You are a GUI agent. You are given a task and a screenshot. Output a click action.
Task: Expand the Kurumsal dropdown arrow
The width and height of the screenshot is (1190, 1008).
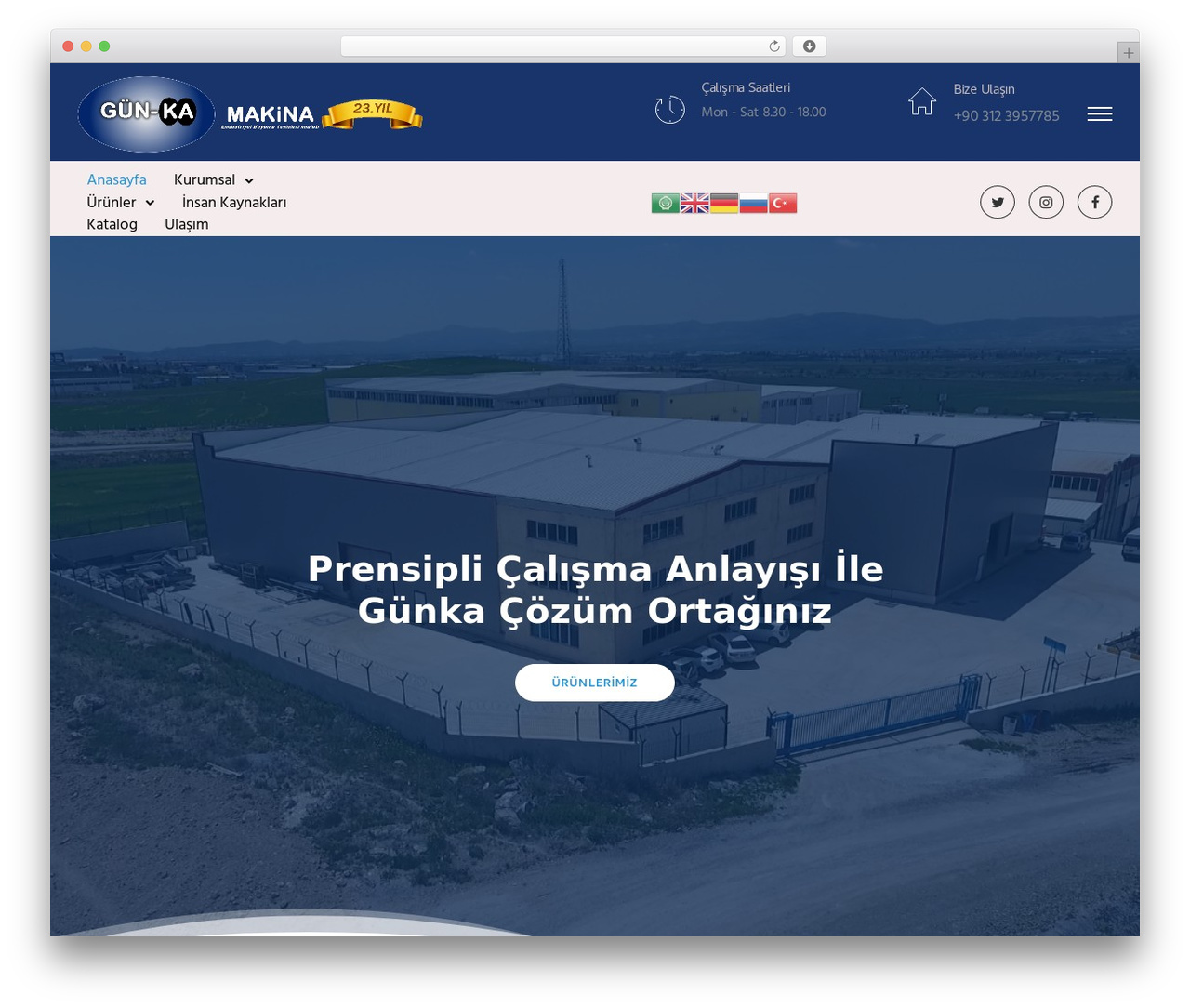(249, 180)
